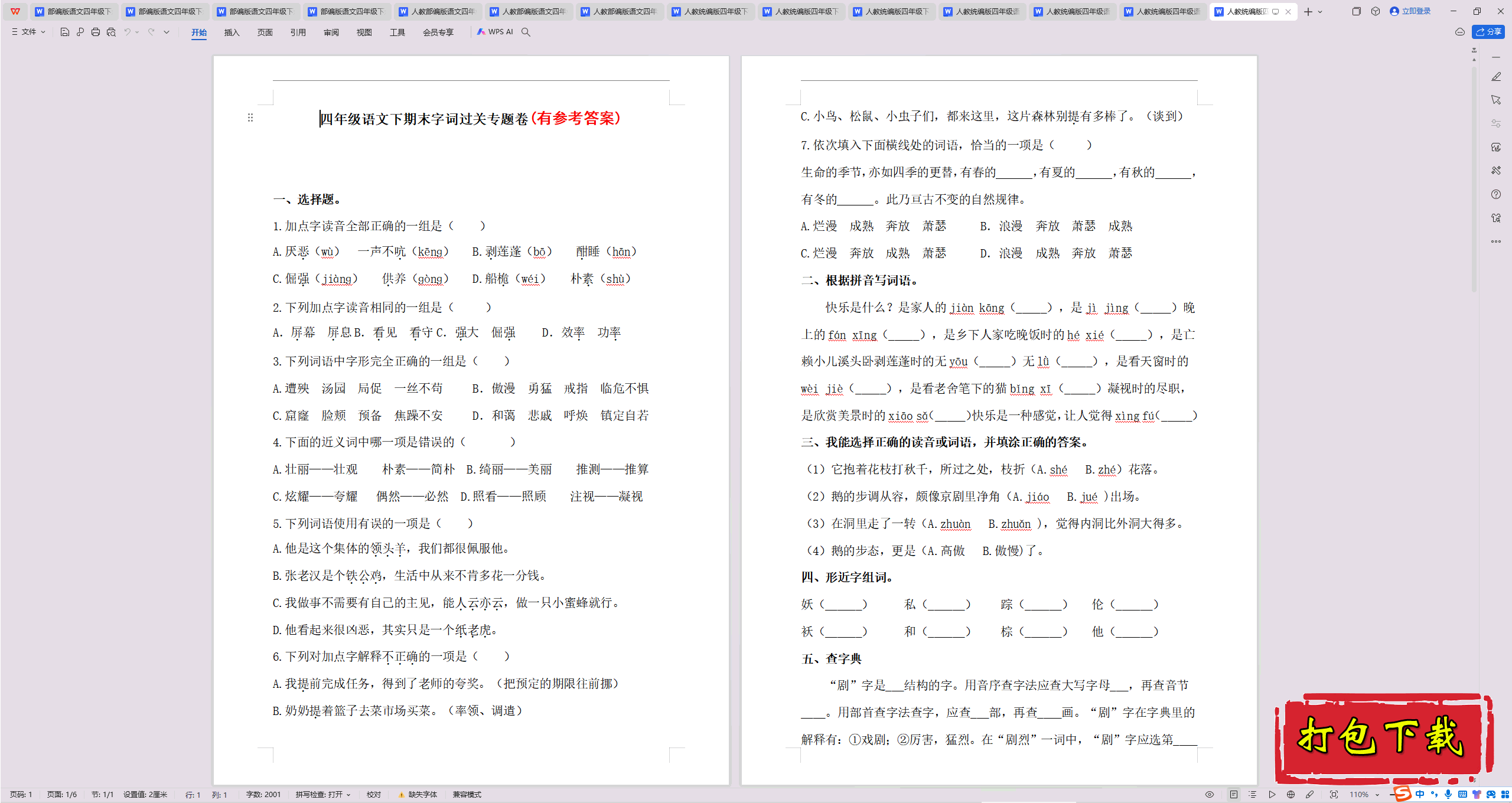Screen dimensions: 1512x803
Task: Click 缺失字体 missing fonts warning
Action: tap(418, 794)
